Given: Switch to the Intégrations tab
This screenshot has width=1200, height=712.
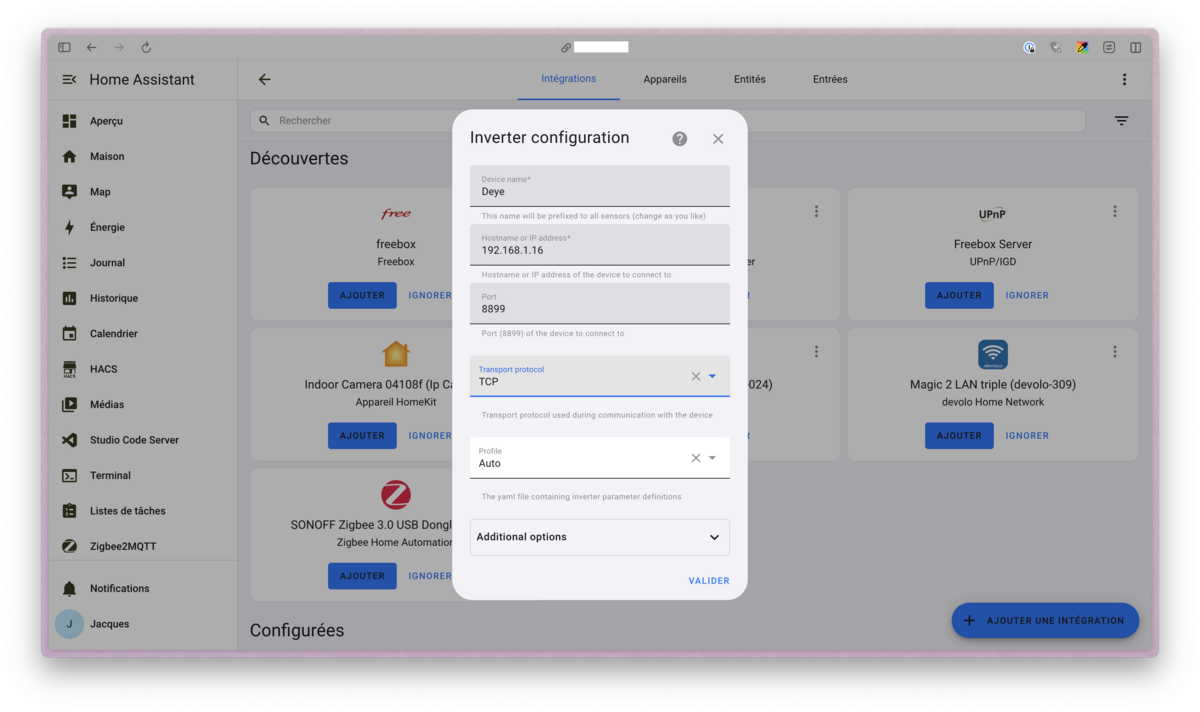Looking at the screenshot, I should (x=569, y=79).
